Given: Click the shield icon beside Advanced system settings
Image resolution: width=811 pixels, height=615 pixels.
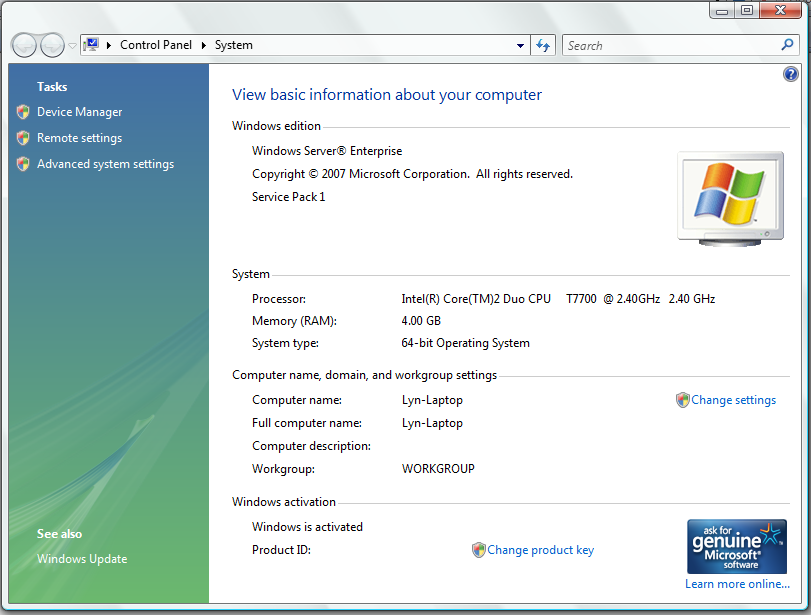Looking at the screenshot, I should pyautogui.click(x=23, y=164).
